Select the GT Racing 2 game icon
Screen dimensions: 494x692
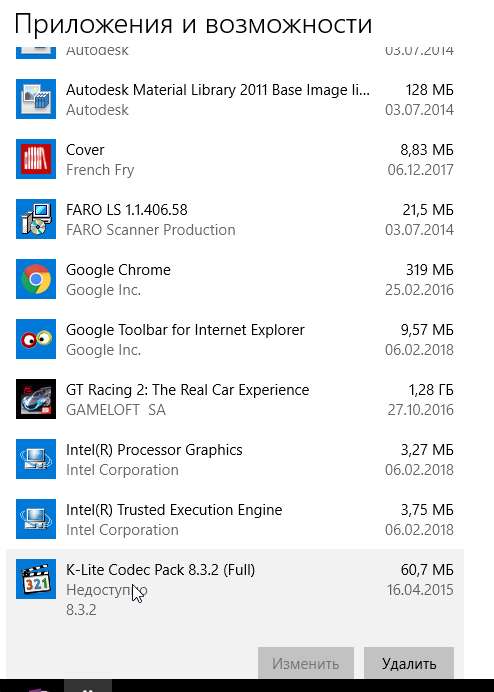(x=36, y=399)
